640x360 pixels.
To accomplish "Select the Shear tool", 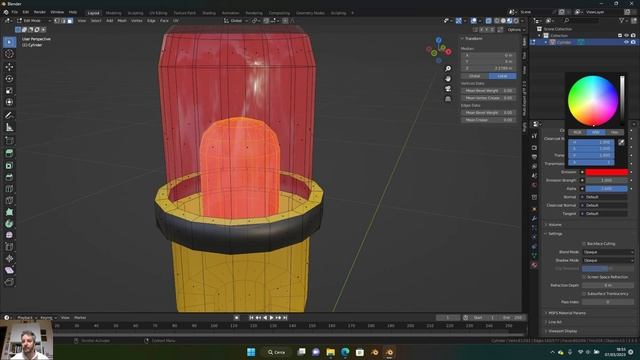I will (x=9, y=270).
